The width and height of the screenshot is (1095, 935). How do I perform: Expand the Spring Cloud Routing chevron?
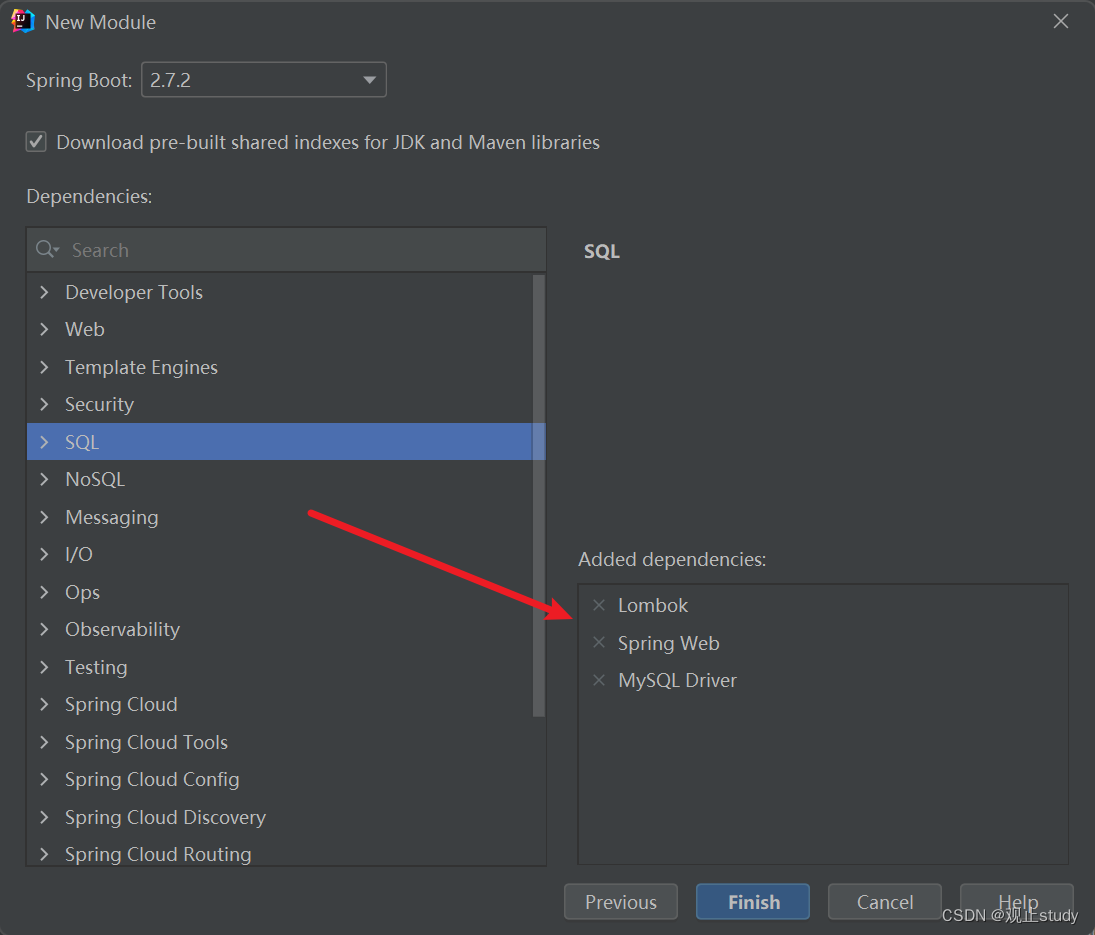[45, 854]
